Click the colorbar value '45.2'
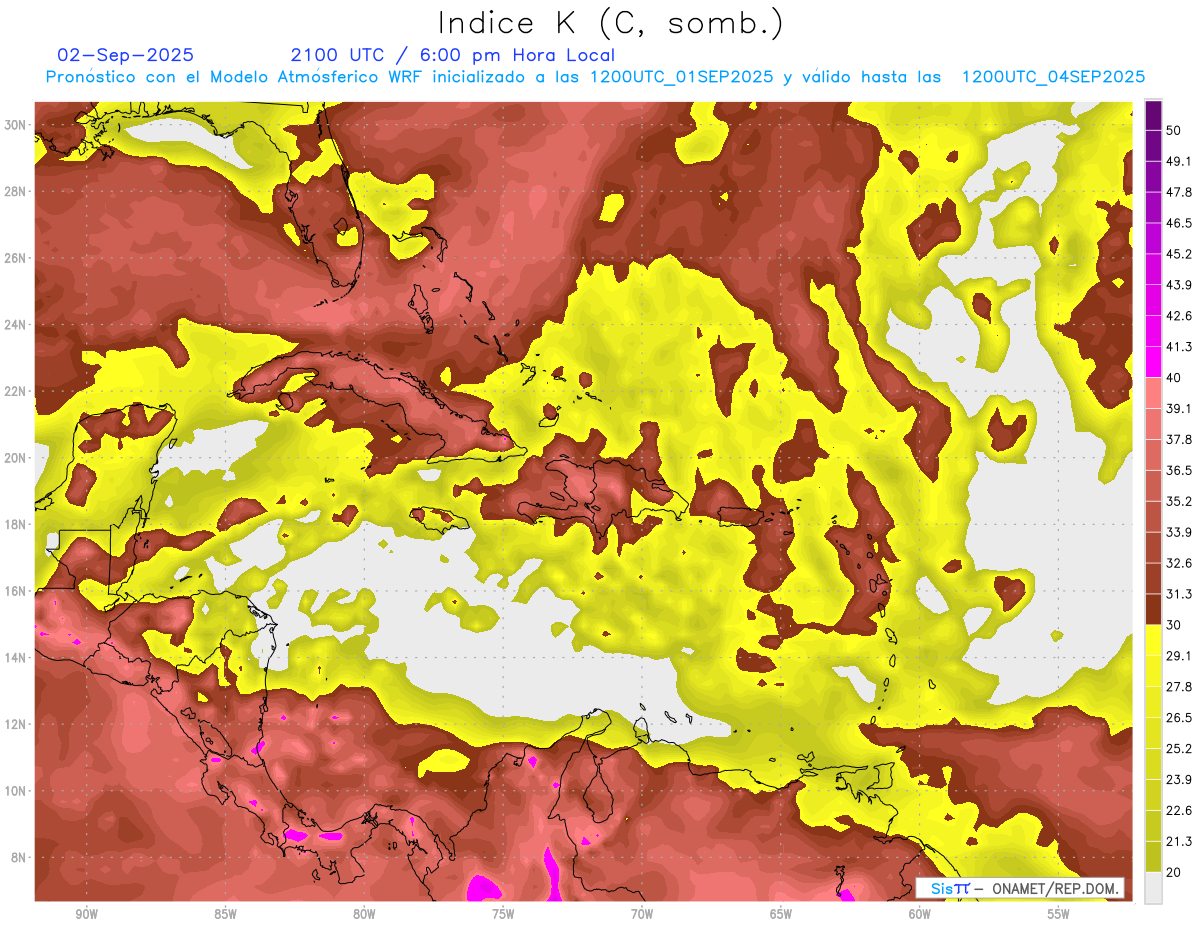1200x927 pixels. tap(1179, 254)
